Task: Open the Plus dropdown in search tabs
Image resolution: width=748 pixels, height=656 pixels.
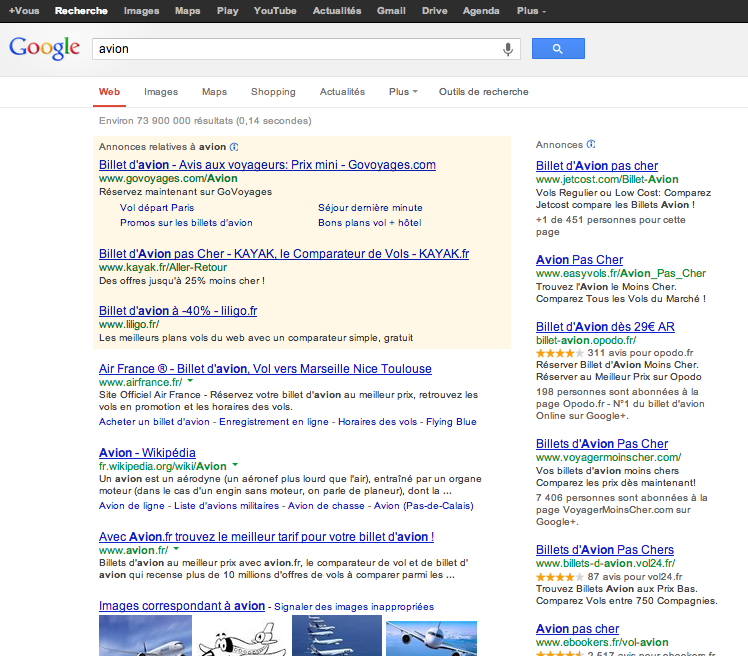Action: click(403, 92)
